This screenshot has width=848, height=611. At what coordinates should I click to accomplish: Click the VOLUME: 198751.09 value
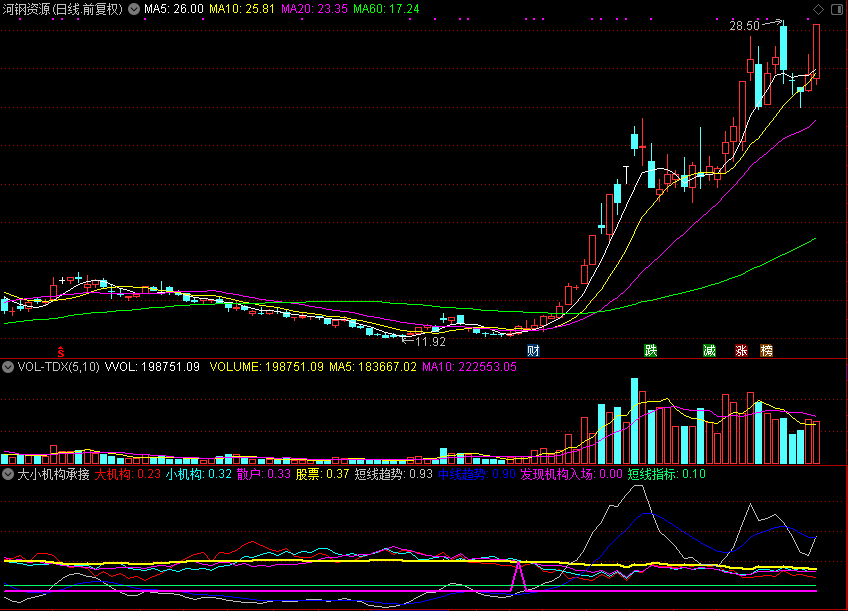point(267,367)
